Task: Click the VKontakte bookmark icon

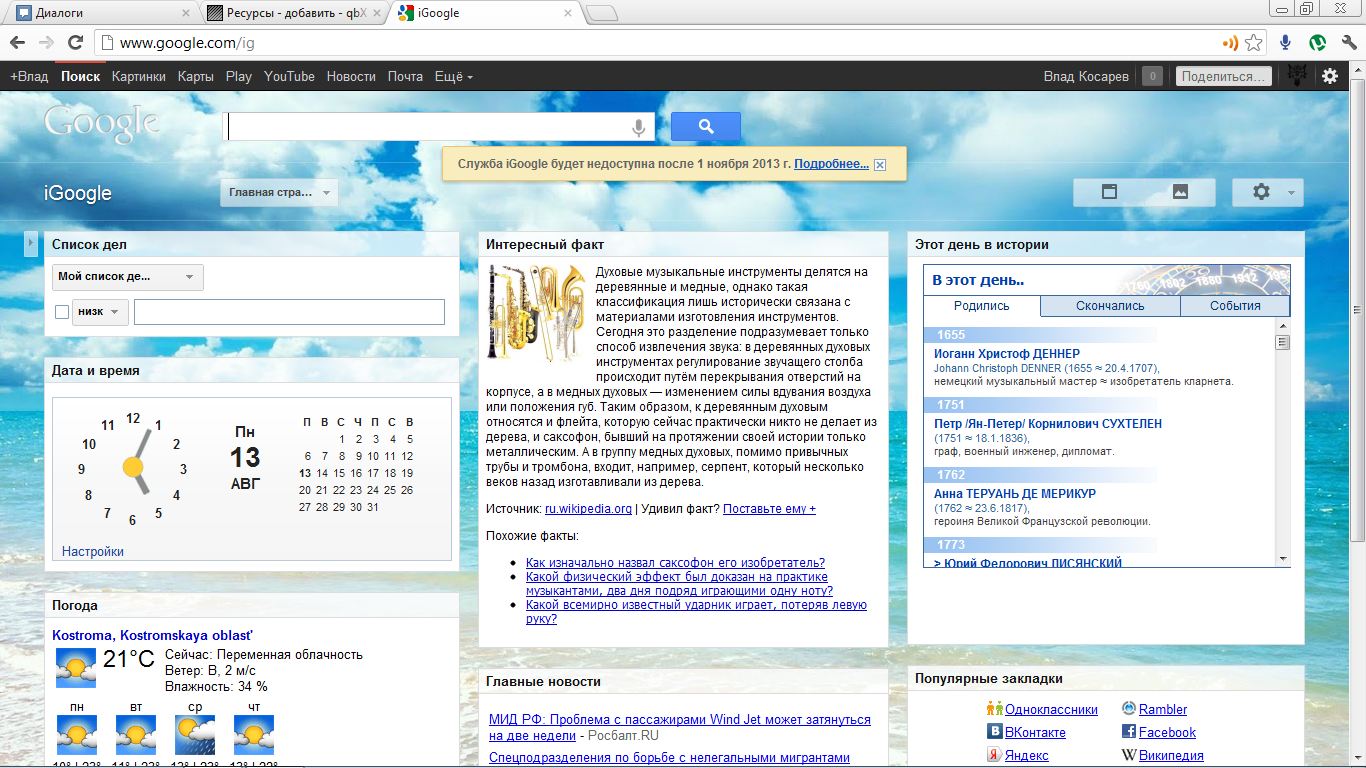Action: 995,732
